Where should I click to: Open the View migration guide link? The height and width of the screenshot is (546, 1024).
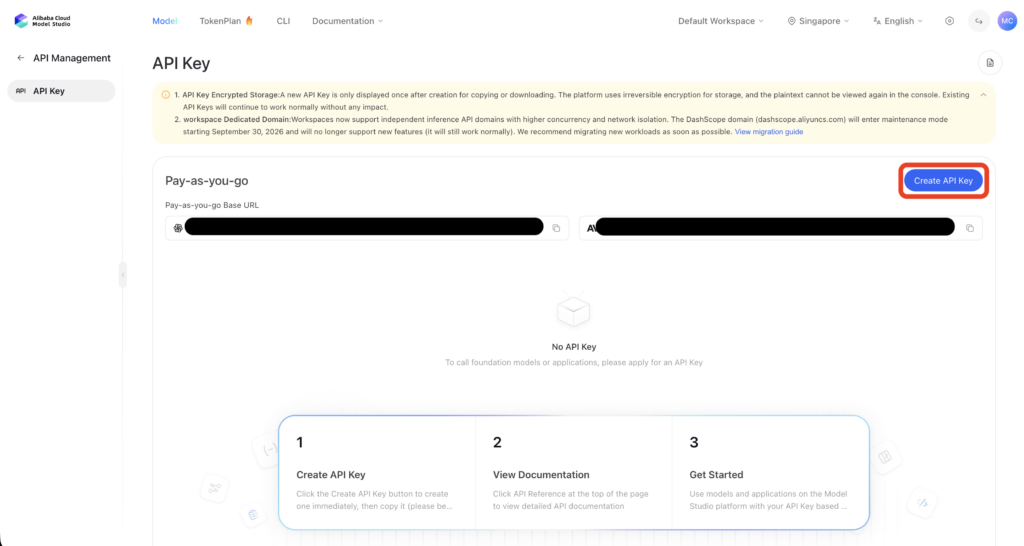click(x=769, y=132)
